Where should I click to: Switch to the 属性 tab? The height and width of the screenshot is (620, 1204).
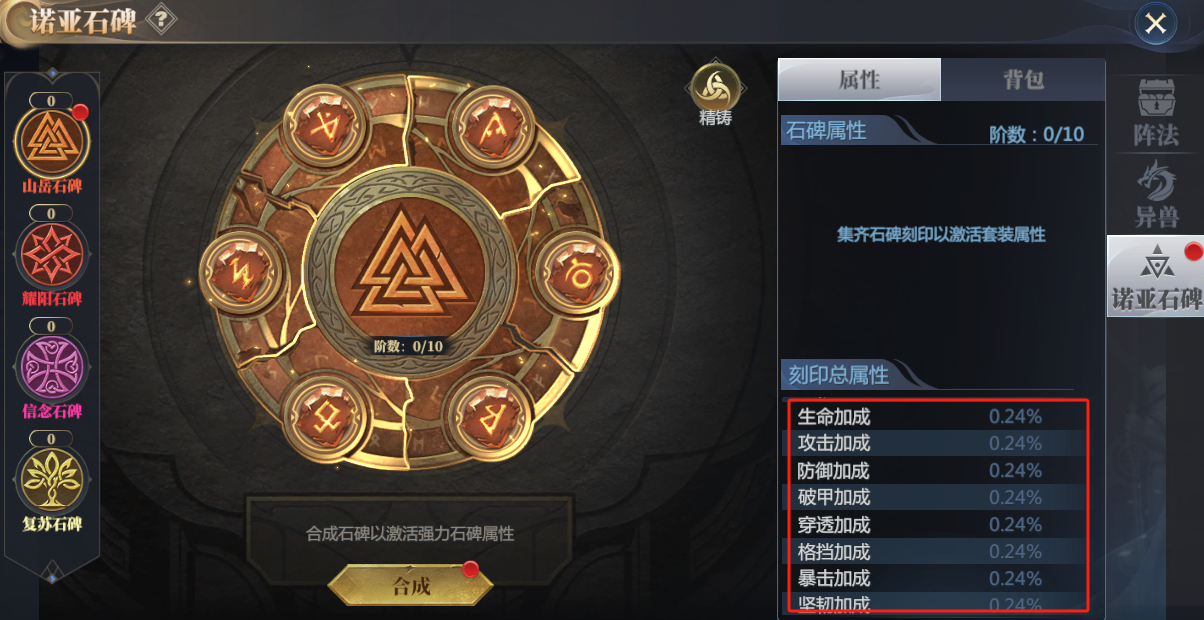click(859, 79)
